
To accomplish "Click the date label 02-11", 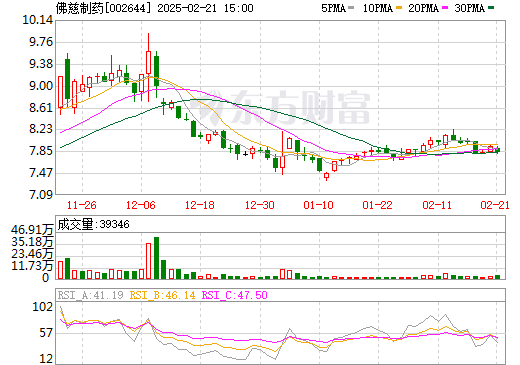I will 437,205.
